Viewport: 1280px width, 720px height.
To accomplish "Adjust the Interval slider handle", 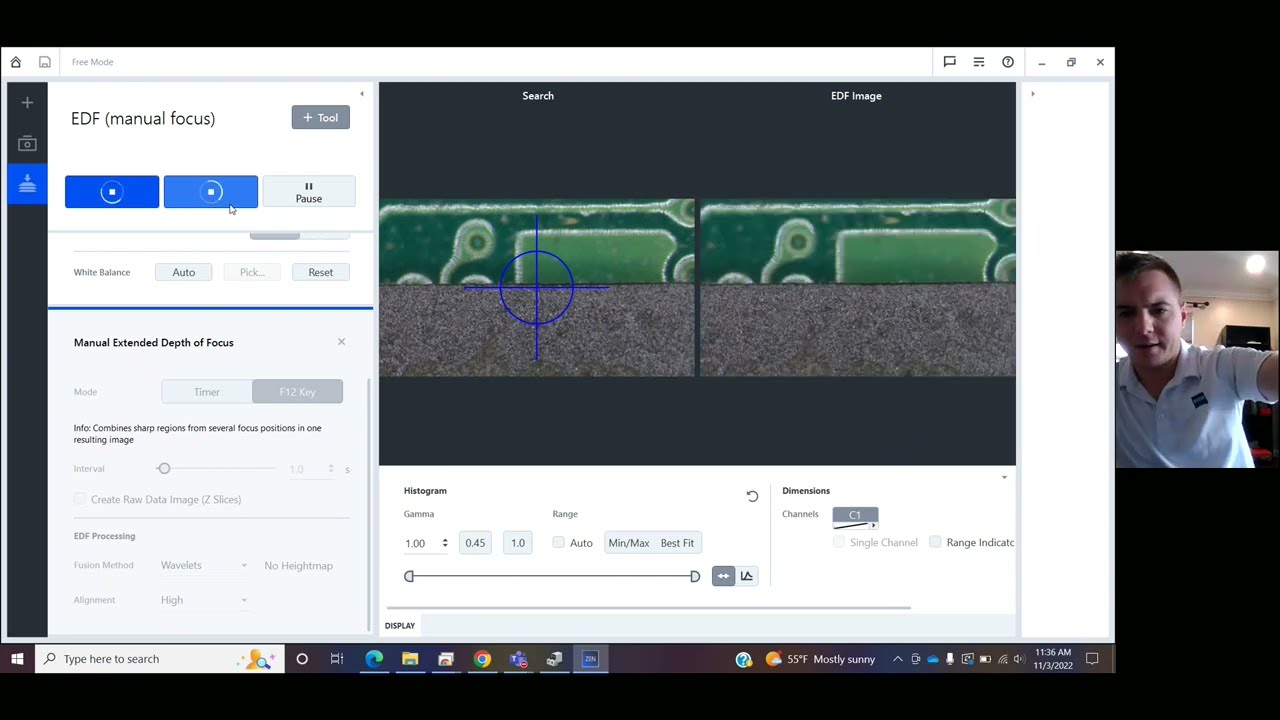I will (164, 468).
